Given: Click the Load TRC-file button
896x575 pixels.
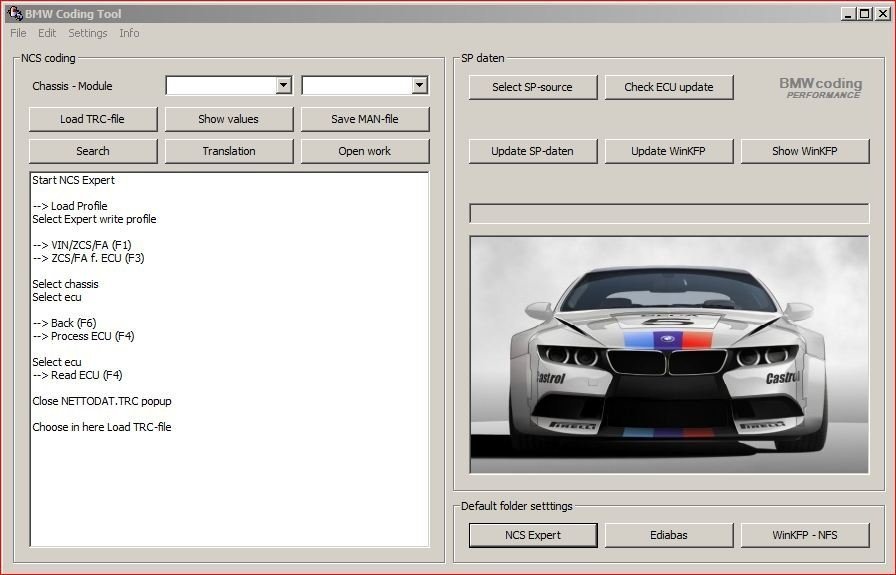Looking at the screenshot, I should [x=93, y=119].
